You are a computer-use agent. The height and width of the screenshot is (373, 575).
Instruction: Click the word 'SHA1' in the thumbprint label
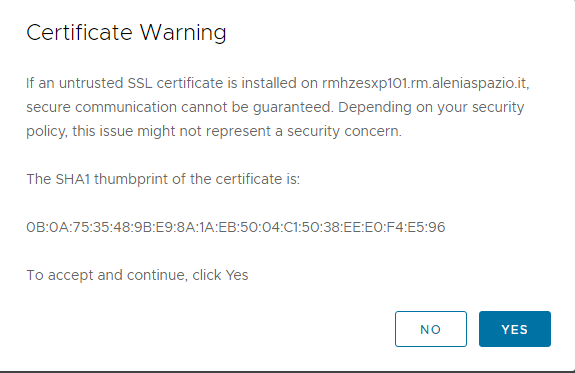tap(73, 179)
